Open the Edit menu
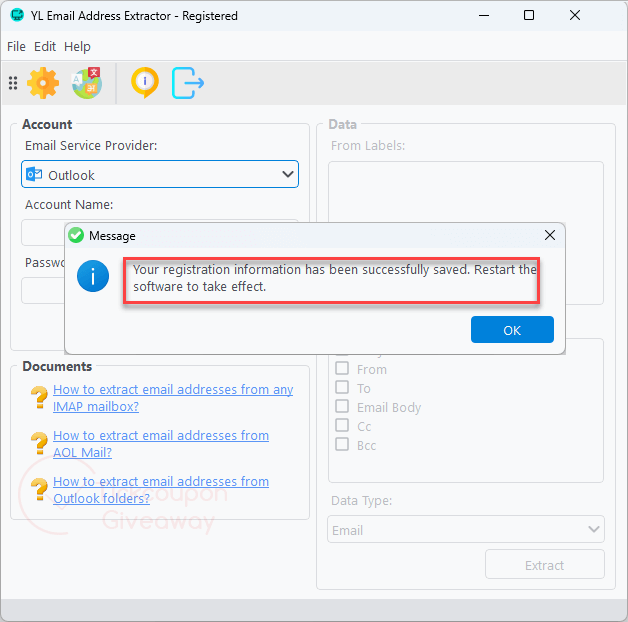 tap(45, 46)
